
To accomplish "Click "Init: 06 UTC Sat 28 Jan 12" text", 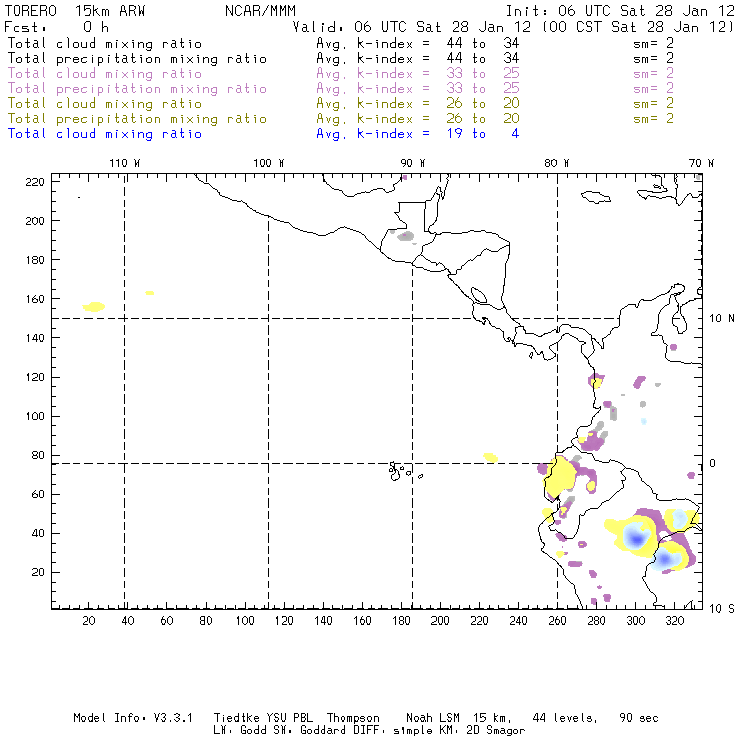I will click(x=620, y=11).
